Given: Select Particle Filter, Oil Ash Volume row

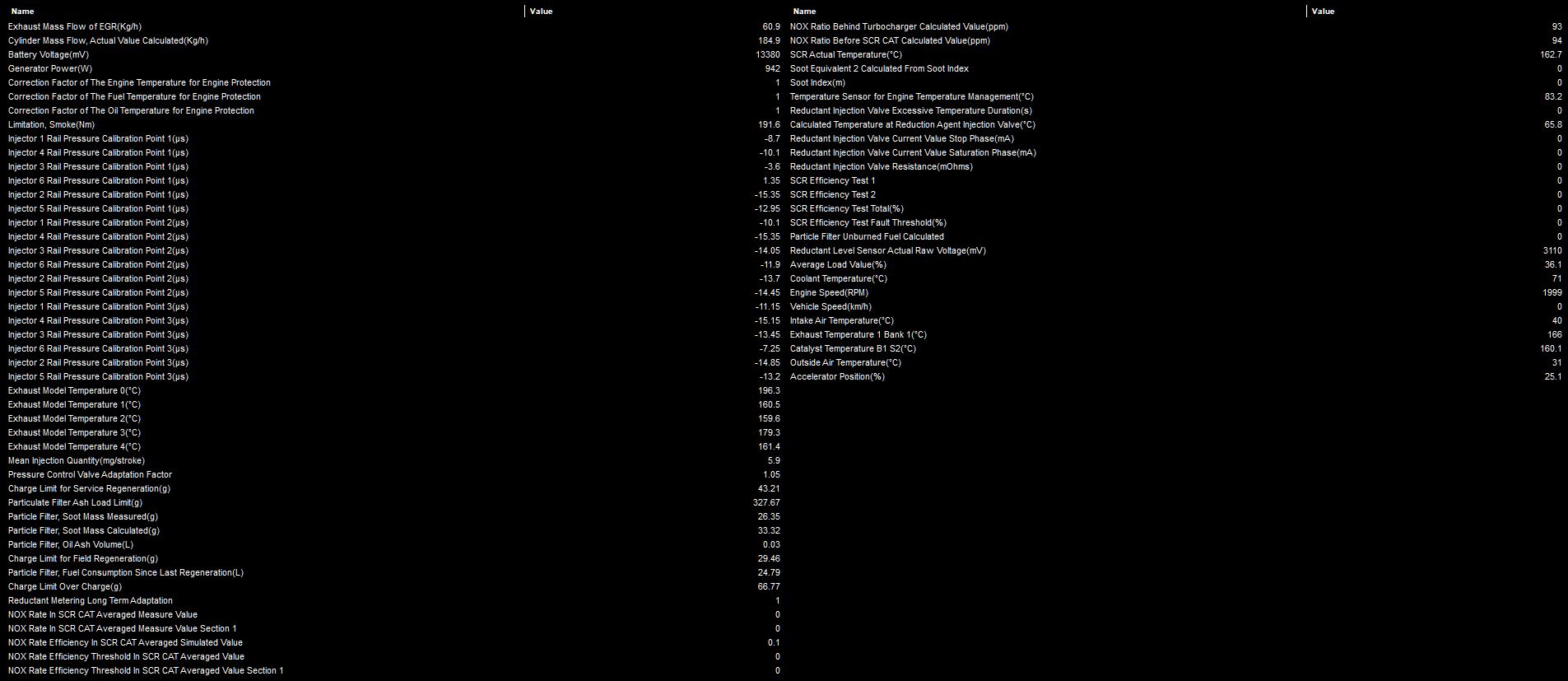Looking at the screenshot, I should click(393, 544).
